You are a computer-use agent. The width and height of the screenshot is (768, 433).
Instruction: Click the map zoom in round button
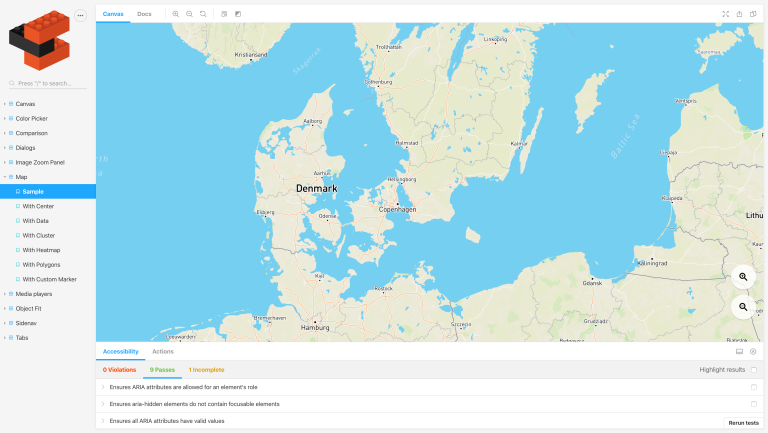[743, 276]
